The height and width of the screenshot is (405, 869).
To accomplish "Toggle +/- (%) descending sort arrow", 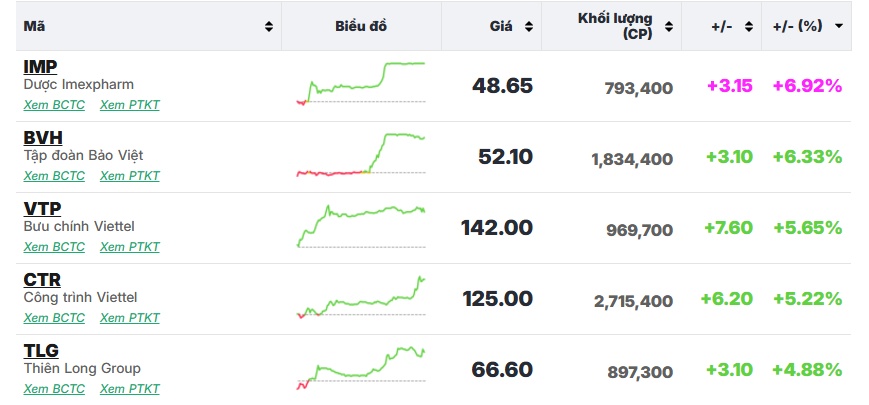I will click(839, 26).
